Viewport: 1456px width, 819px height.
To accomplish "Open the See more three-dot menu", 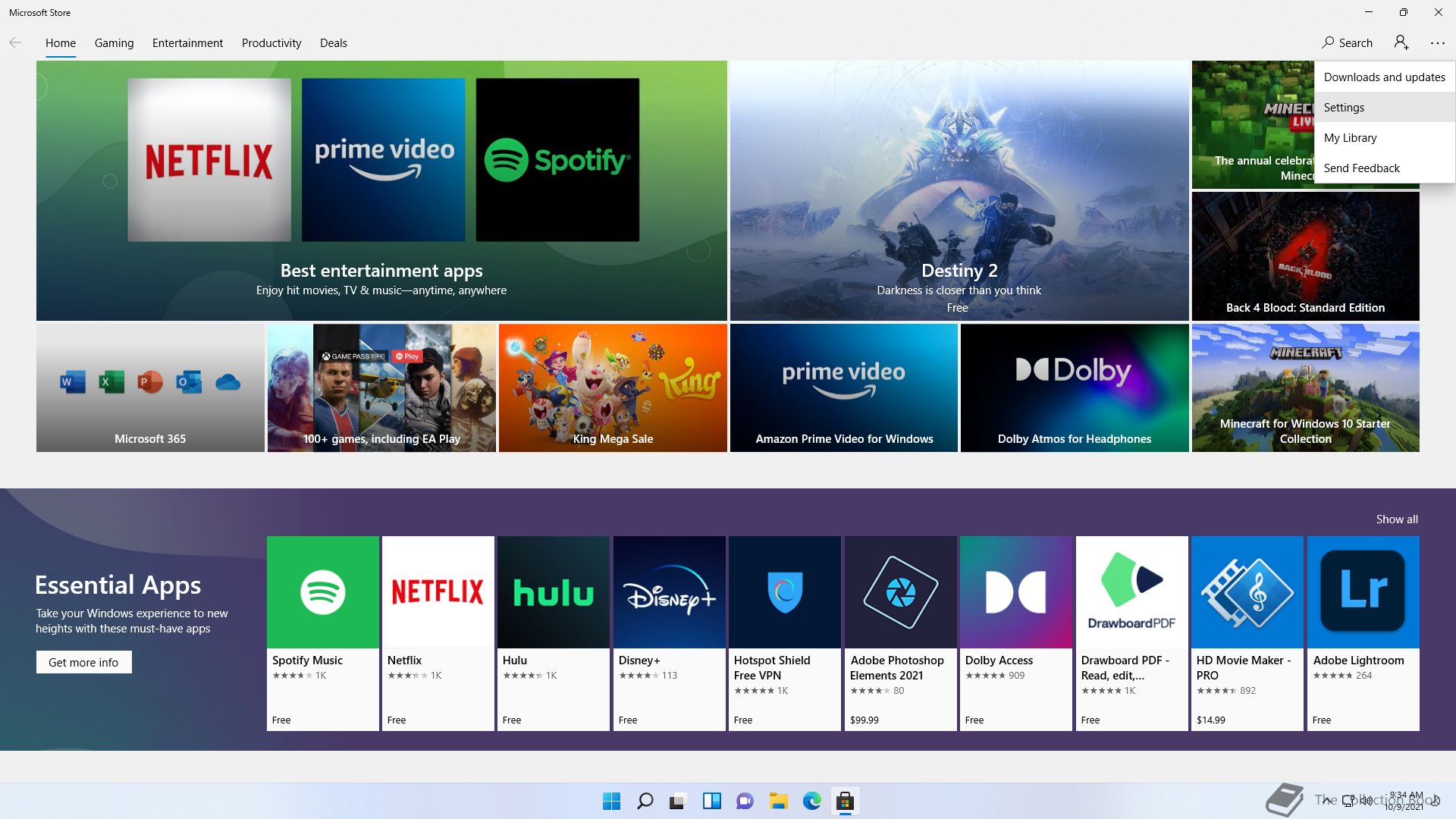I will click(1438, 42).
